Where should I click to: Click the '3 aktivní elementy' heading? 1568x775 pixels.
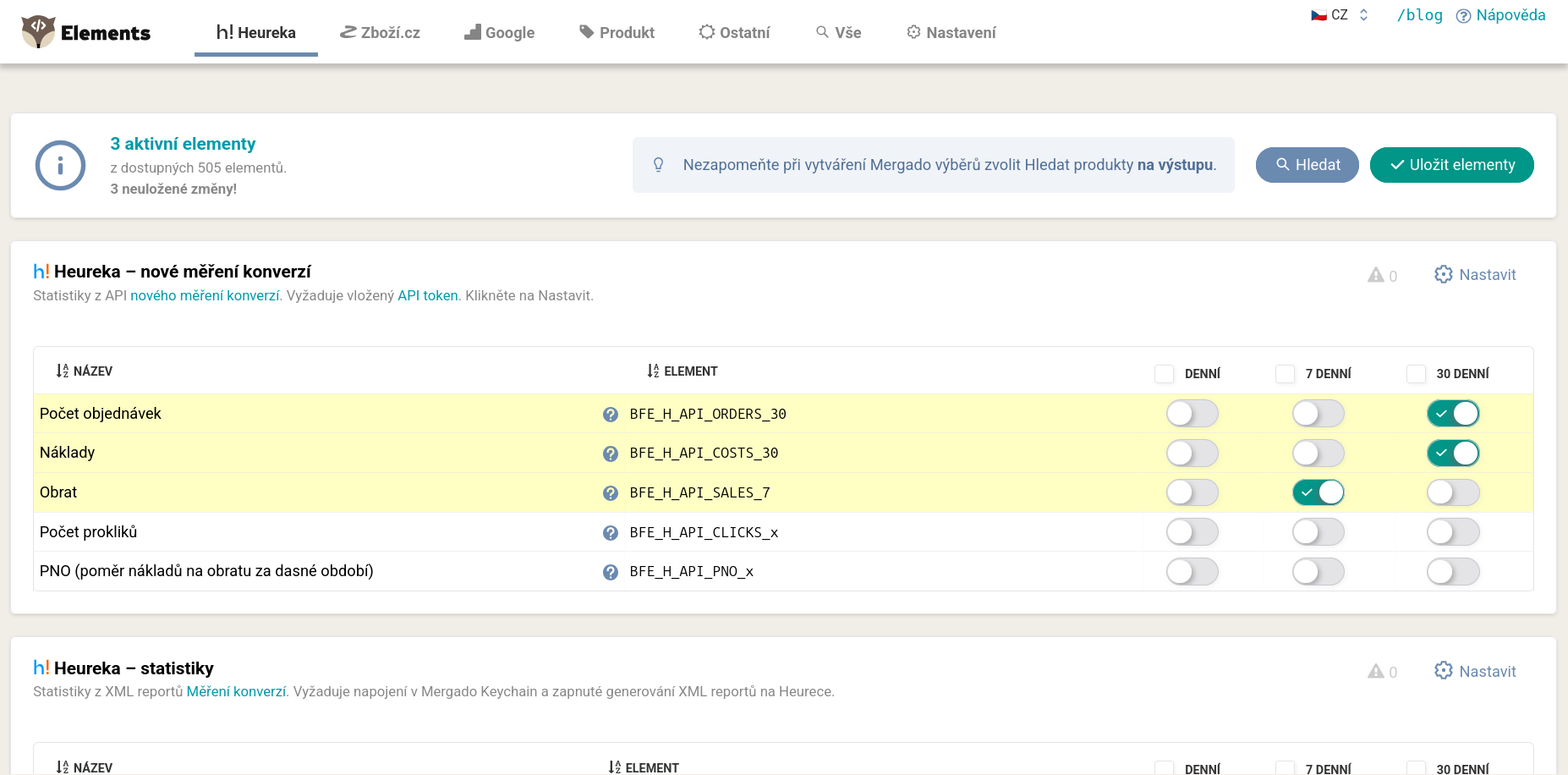[183, 144]
